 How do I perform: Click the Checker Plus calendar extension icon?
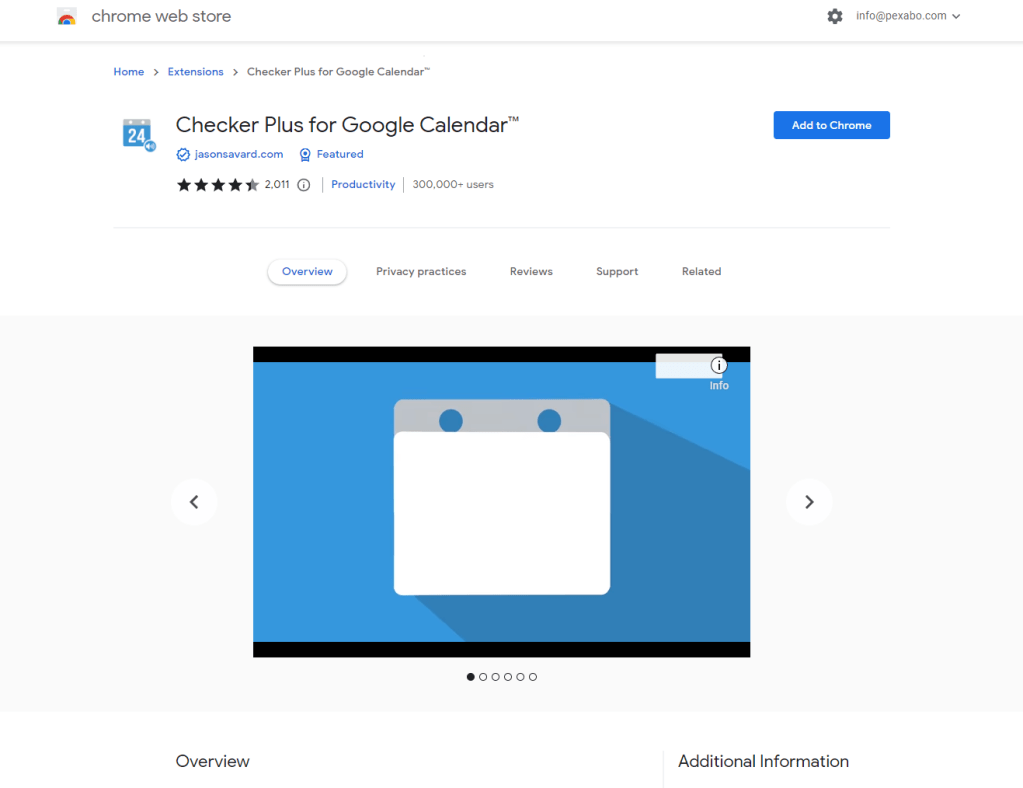tap(138, 134)
